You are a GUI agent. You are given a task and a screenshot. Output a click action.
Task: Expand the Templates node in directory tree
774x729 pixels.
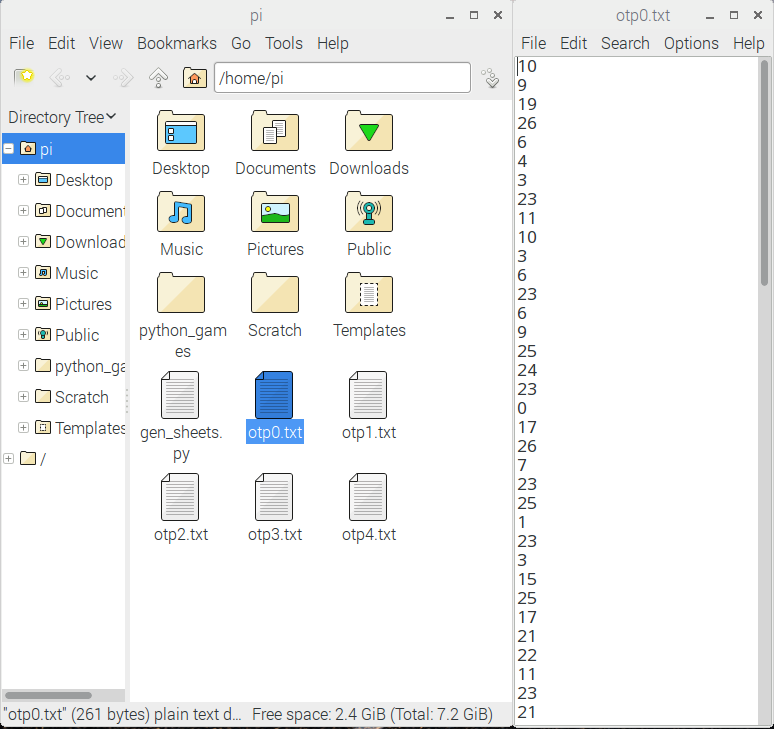coord(23,427)
